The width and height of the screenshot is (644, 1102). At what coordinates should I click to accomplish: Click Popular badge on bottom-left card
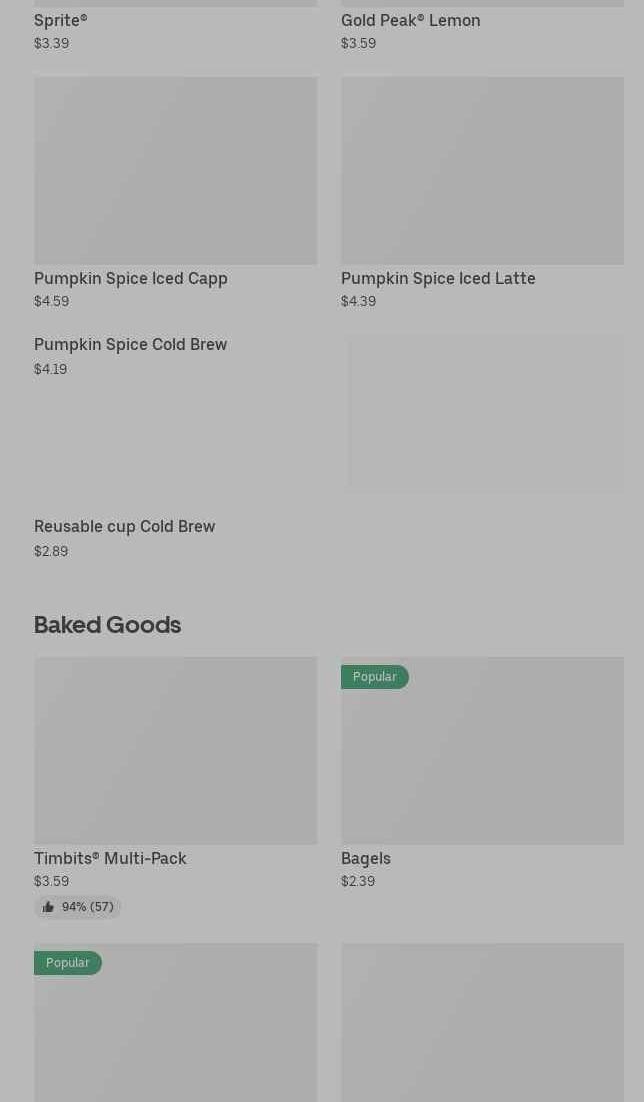[67, 963]
